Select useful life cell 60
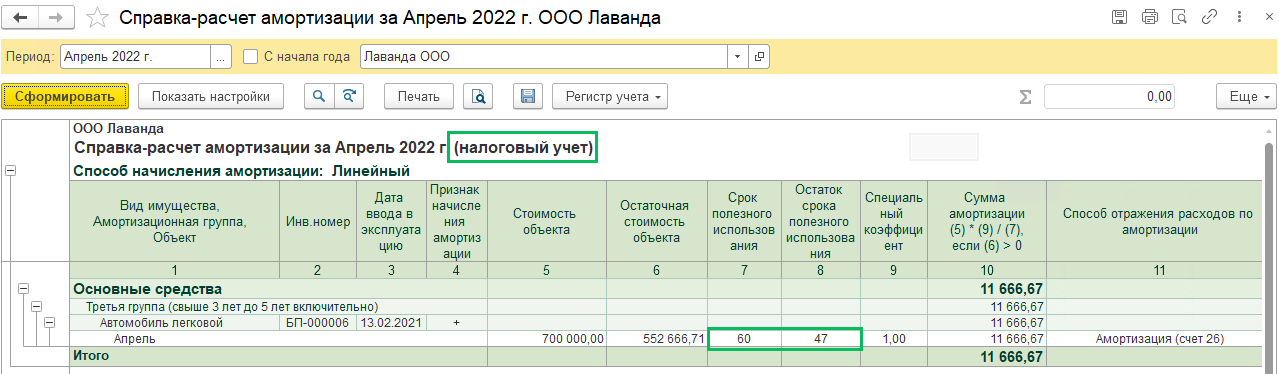 coord(744,339)
